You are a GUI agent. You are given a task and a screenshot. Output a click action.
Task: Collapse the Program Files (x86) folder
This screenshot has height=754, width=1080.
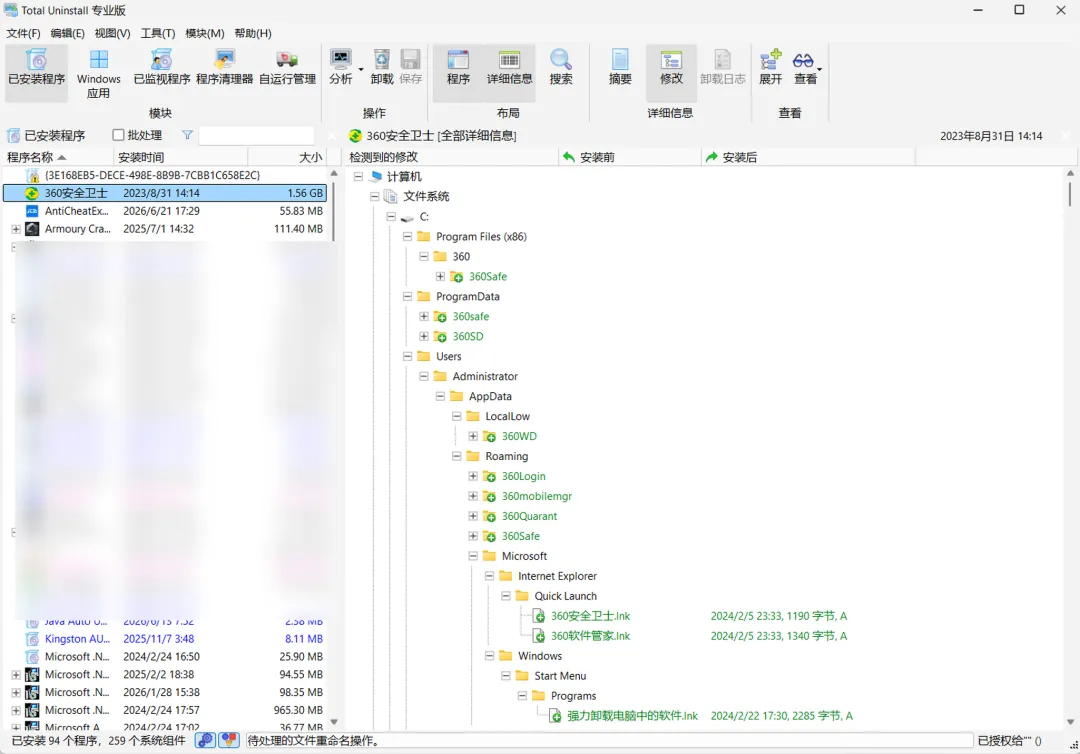click(x=407, y=236)
